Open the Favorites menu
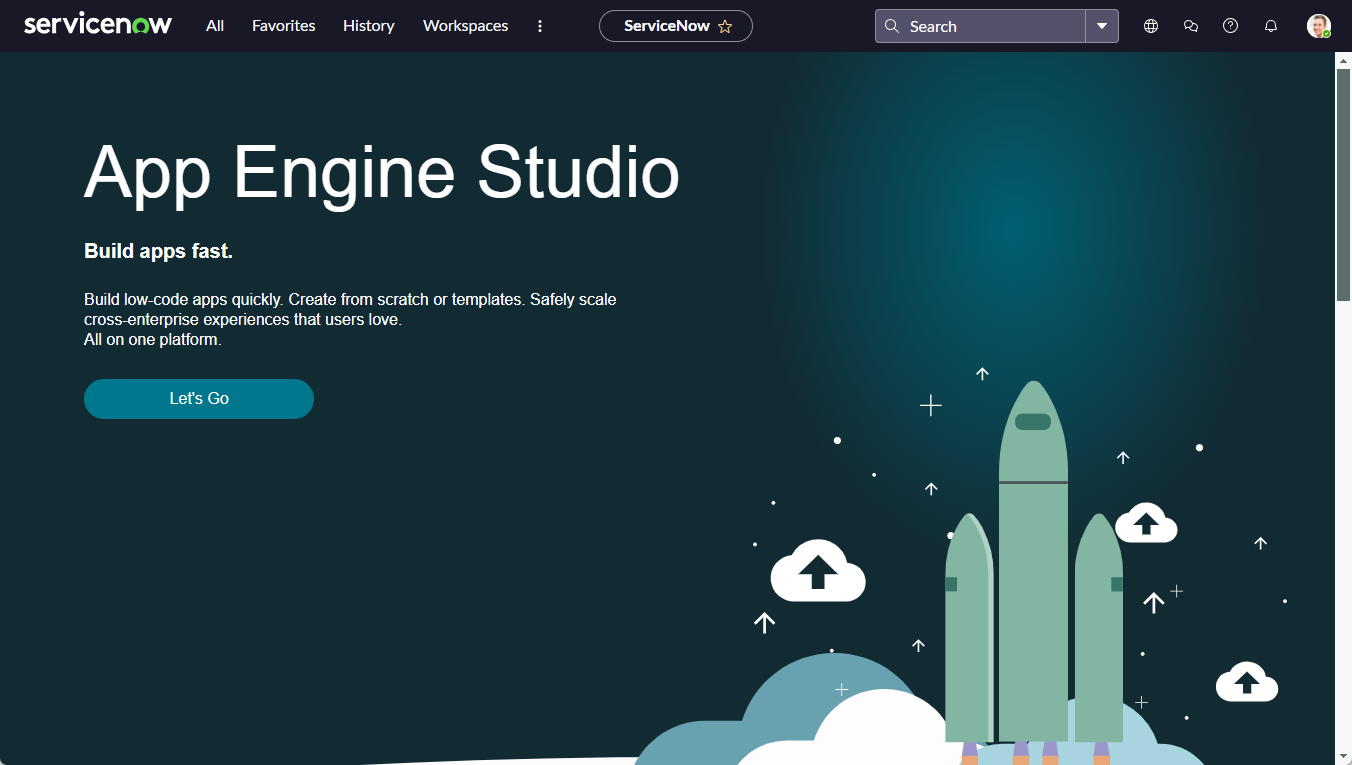This screenshot has height=765, width=1352. pyautogui.click(x=284, y=26)
